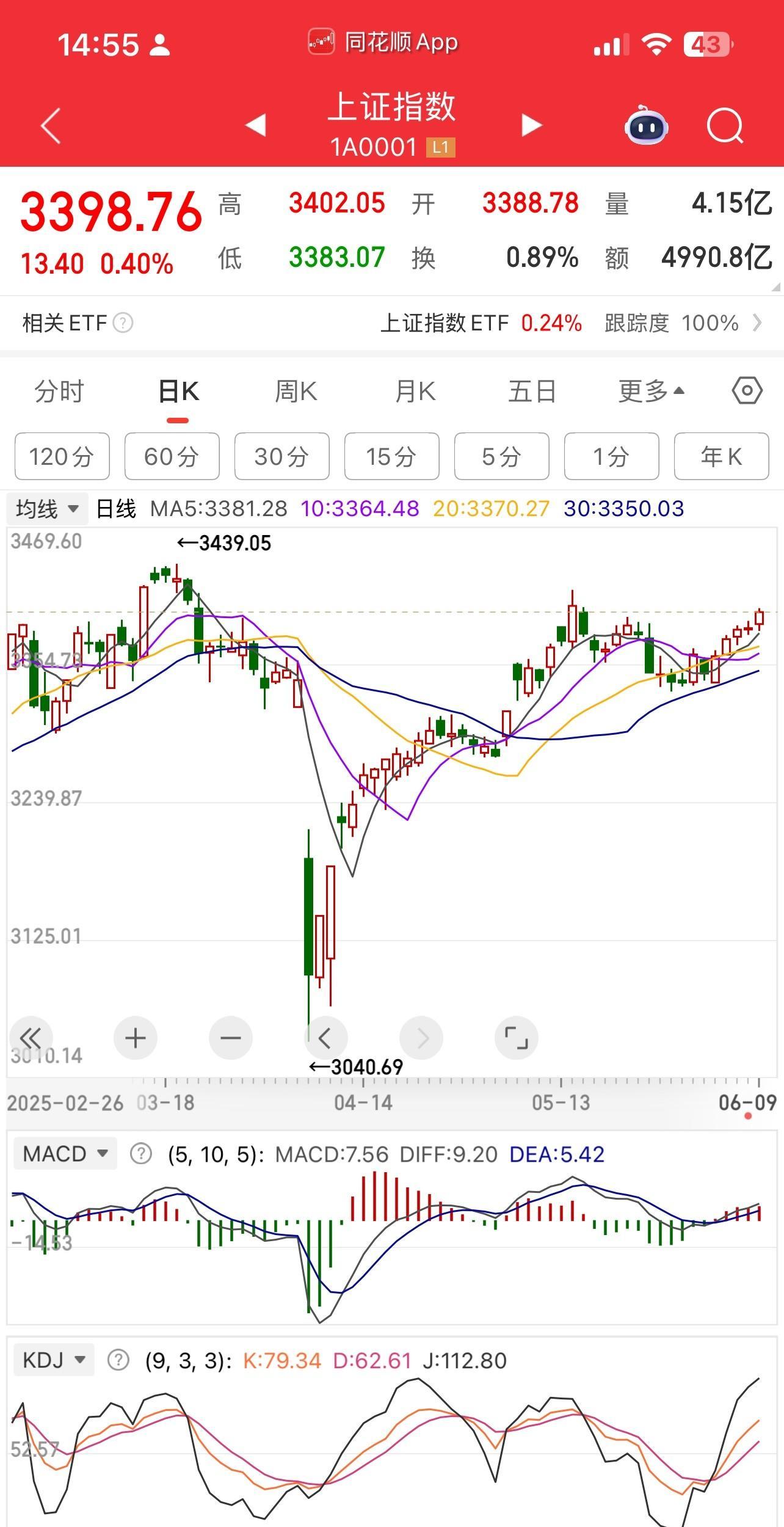This screenshot has height=1527, width=784.
Task: Choose the 120分 period button
Action: tap(62, 456)
